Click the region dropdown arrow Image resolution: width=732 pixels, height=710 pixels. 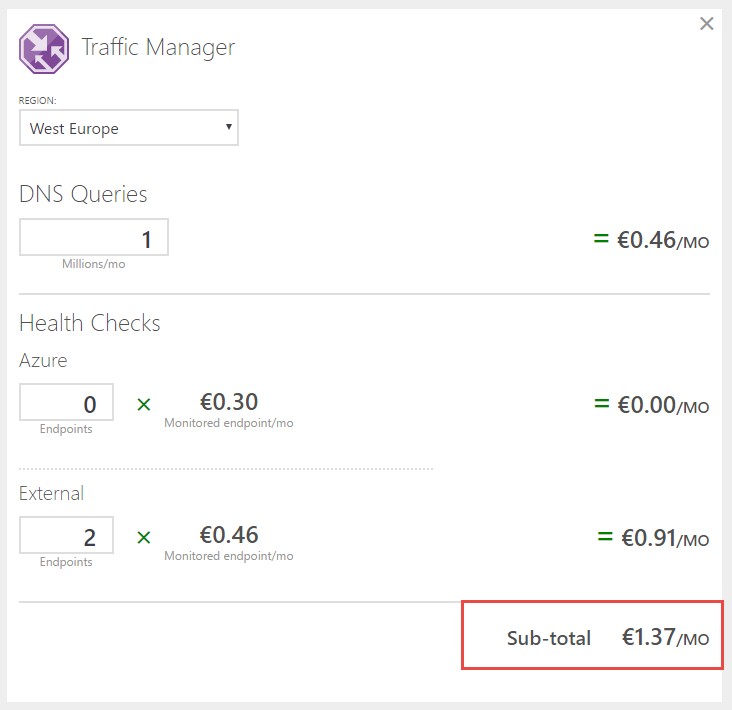pyautogui.click(x=229, y=127)
